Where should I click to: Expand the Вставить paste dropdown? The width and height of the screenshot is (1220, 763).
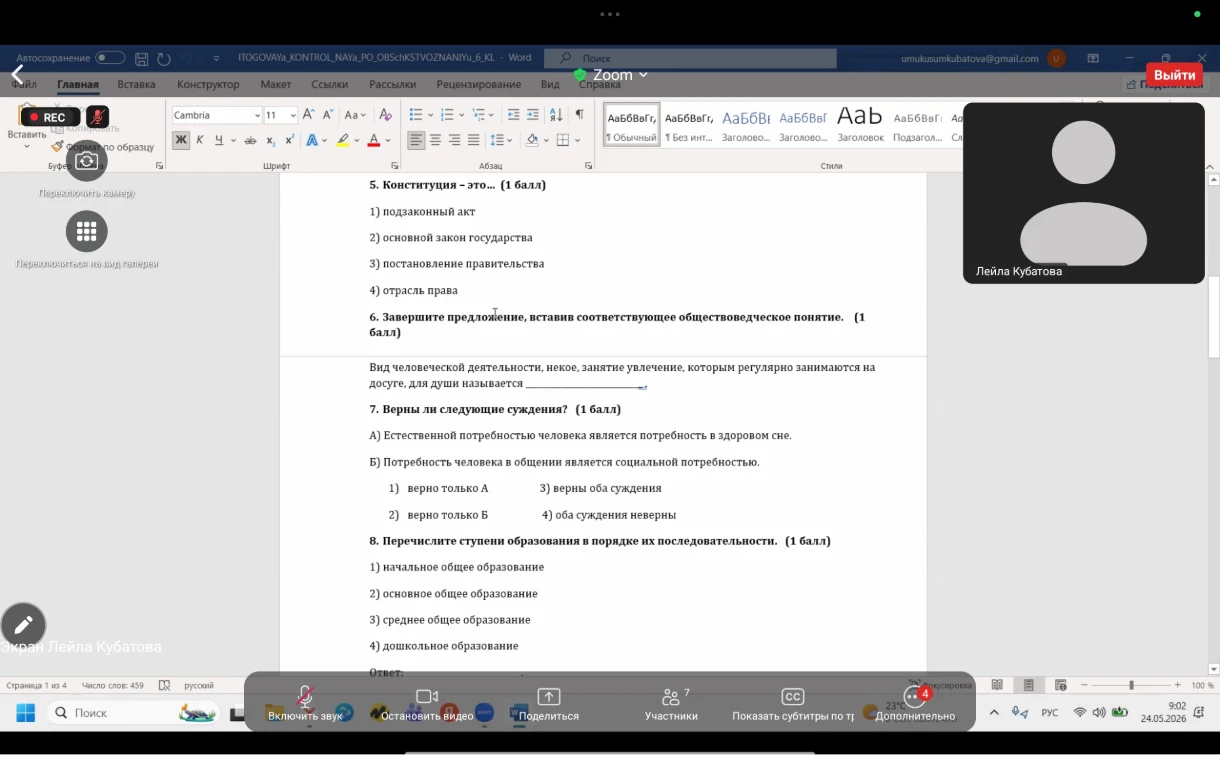pyautogui.click(x=27, y=146)
